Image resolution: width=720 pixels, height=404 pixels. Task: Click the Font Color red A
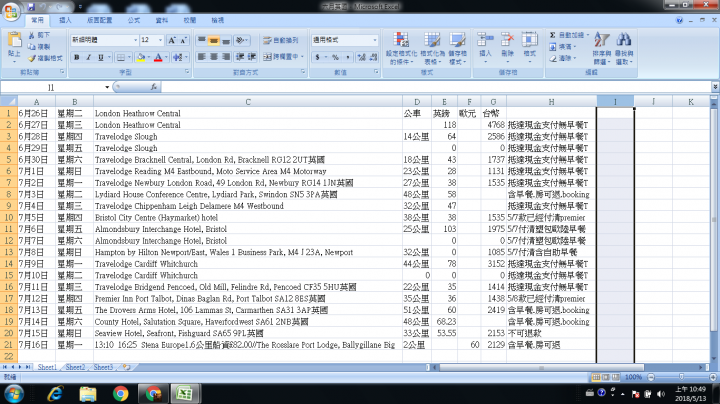158,57
